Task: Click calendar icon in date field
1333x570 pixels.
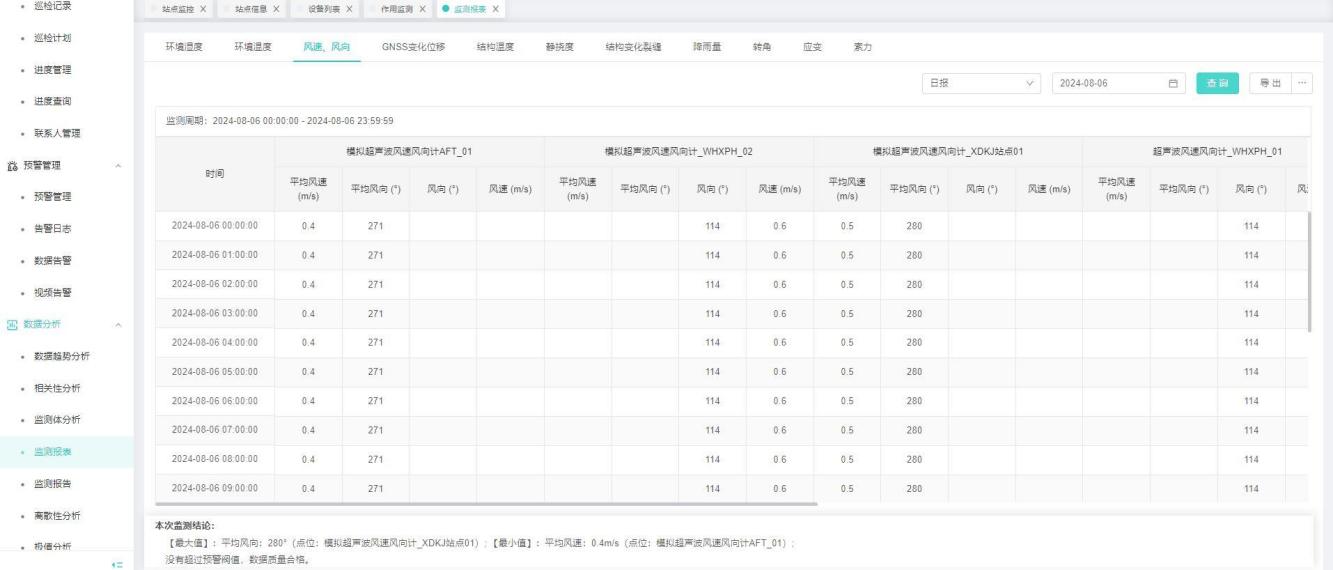Action: (x=1173, y=84)
